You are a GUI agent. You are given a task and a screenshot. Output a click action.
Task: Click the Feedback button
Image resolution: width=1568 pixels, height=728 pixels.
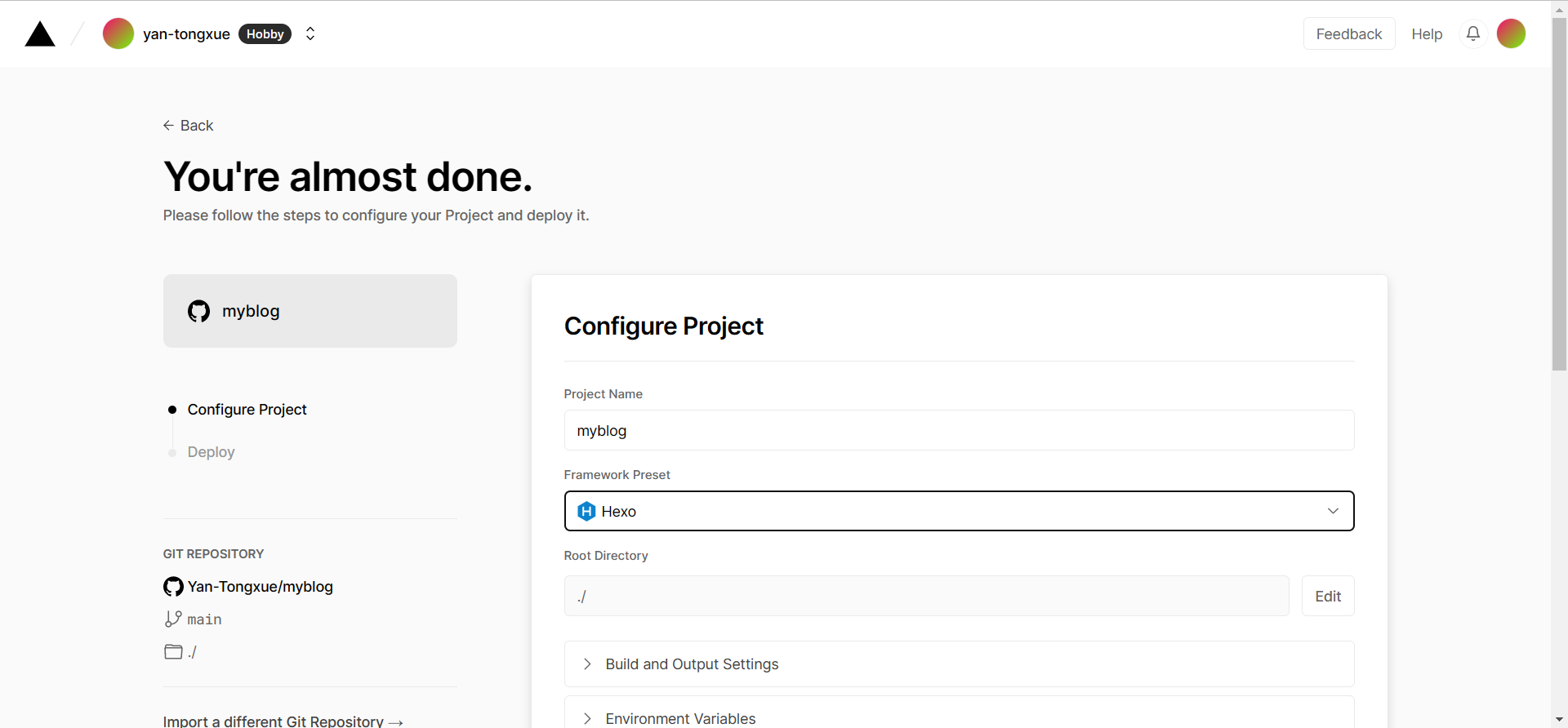click(1348, 33)
